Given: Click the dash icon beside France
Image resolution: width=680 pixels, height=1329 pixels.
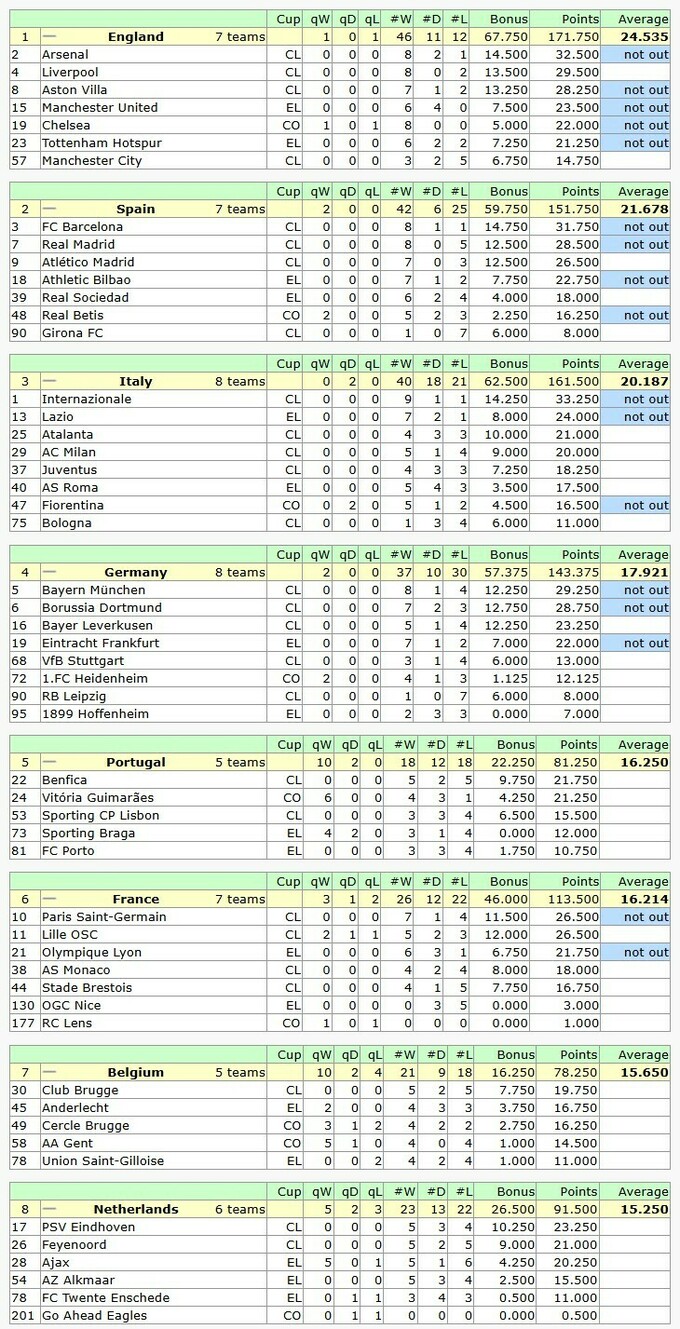Looking at the screenshot, I should point(50,899).
